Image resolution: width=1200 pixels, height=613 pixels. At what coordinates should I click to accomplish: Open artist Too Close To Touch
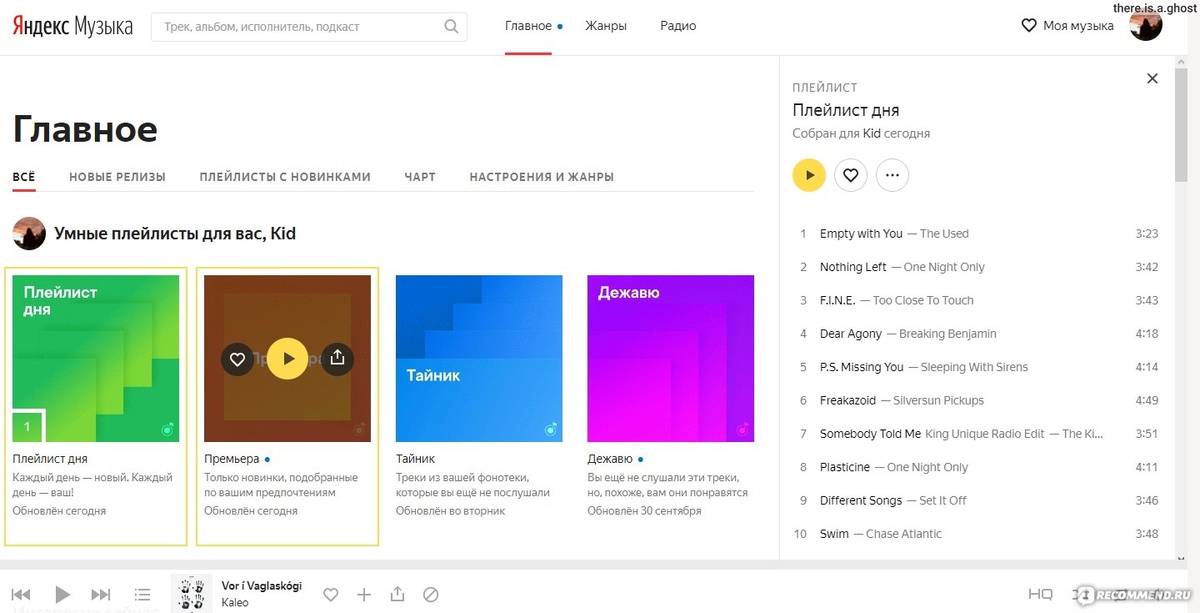923,300
